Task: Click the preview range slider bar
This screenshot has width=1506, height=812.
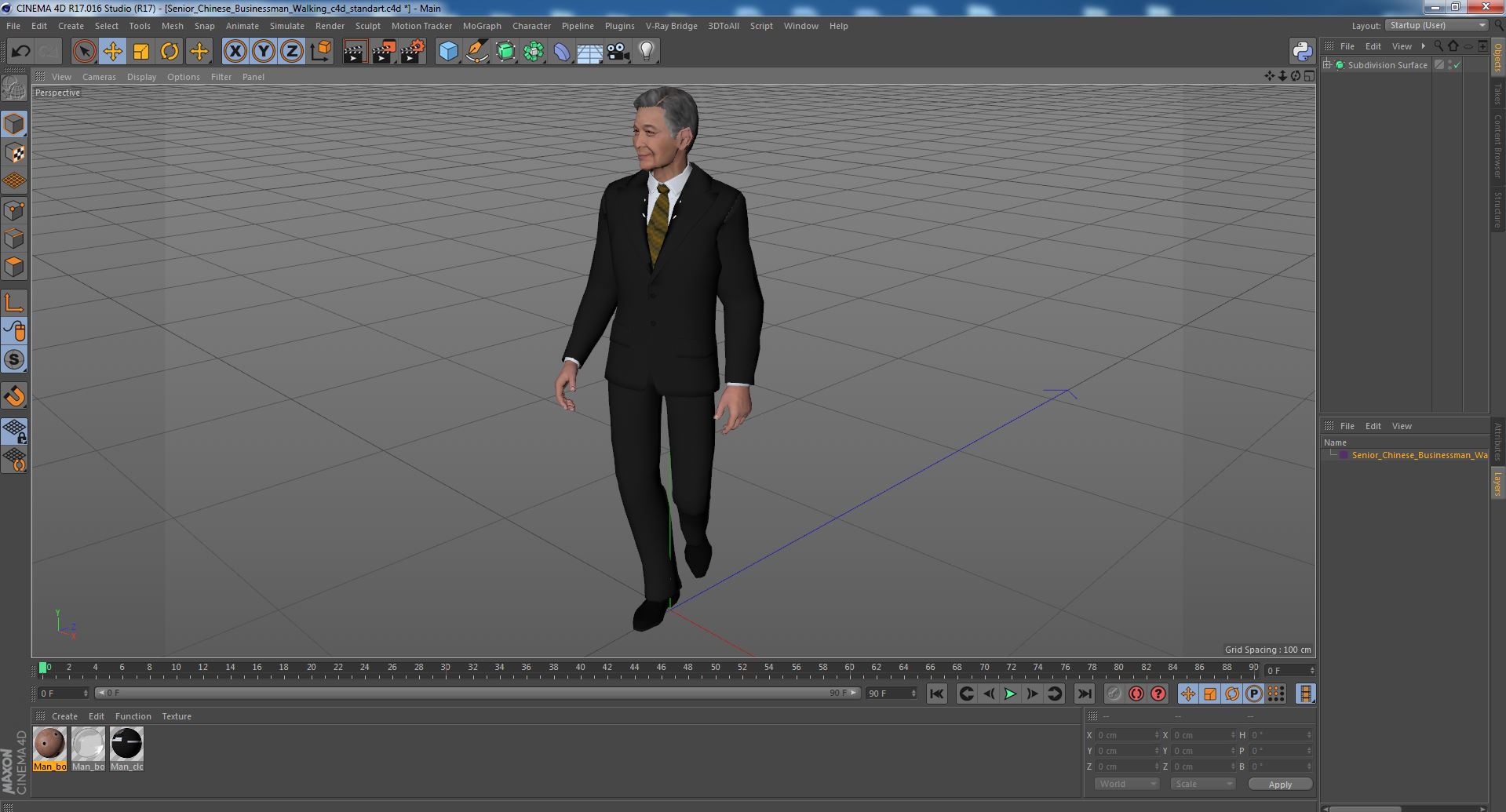Action: point(477,693)
